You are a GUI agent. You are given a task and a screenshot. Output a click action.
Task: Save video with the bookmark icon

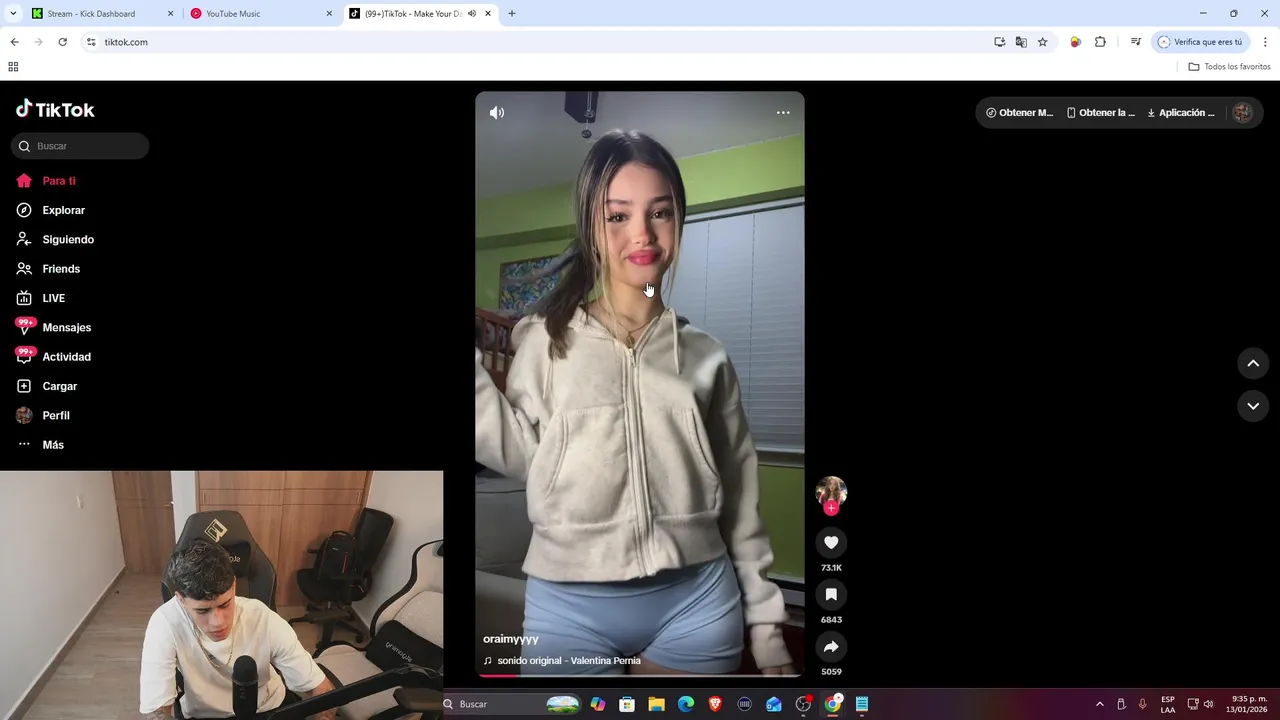(831, 594)
